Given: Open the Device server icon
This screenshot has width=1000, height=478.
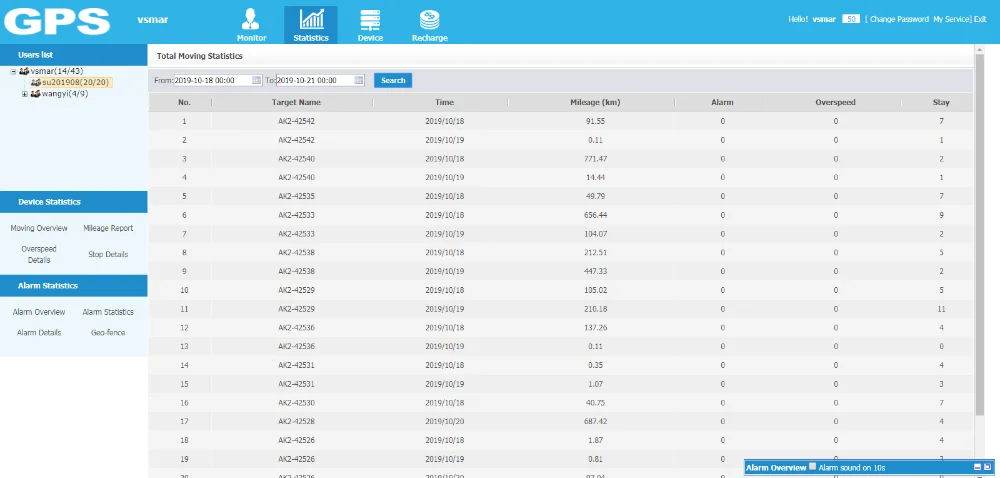Looking at the screenshot, I should pos(370,19).
